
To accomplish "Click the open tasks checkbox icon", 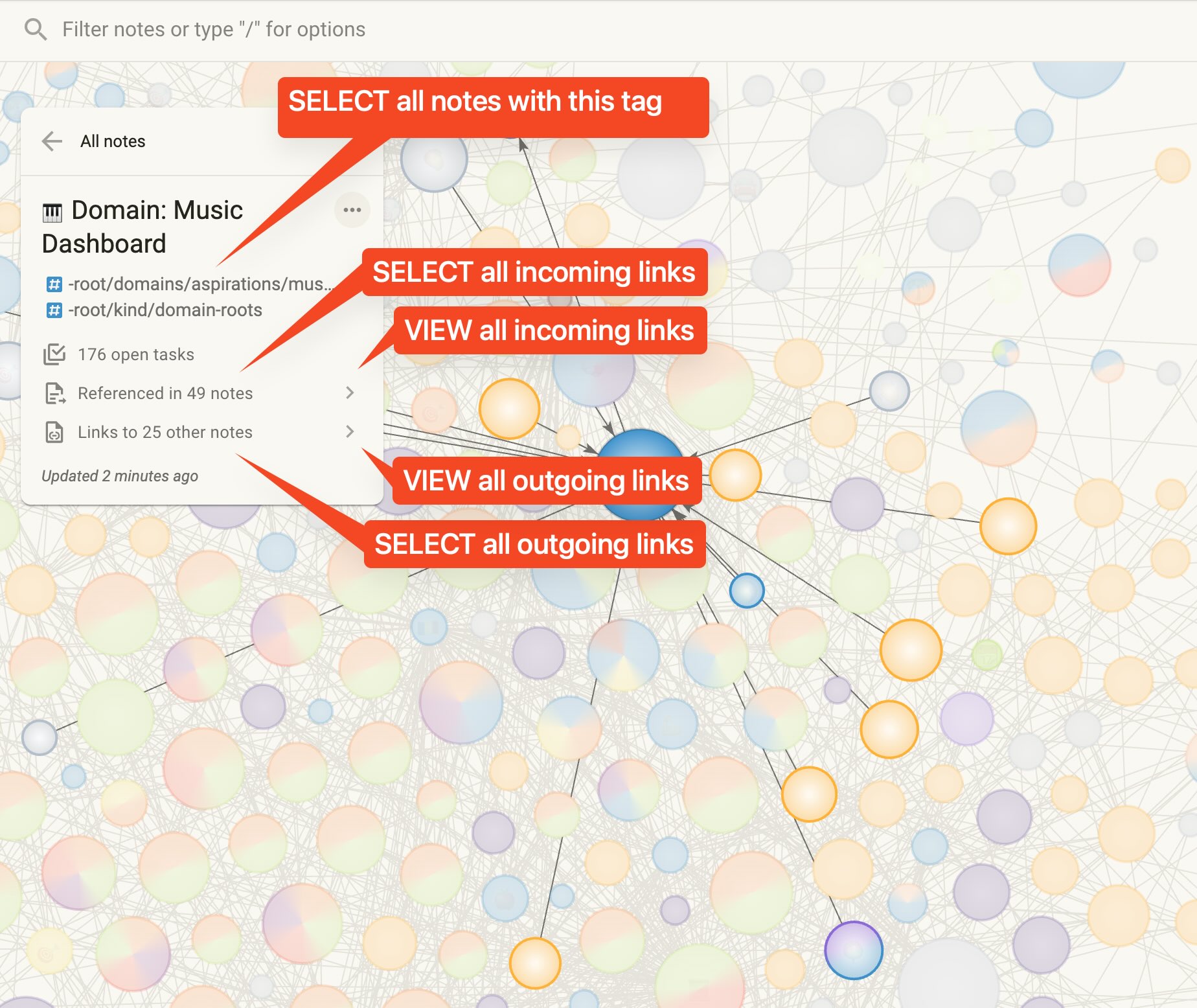I will coord(54,354).
